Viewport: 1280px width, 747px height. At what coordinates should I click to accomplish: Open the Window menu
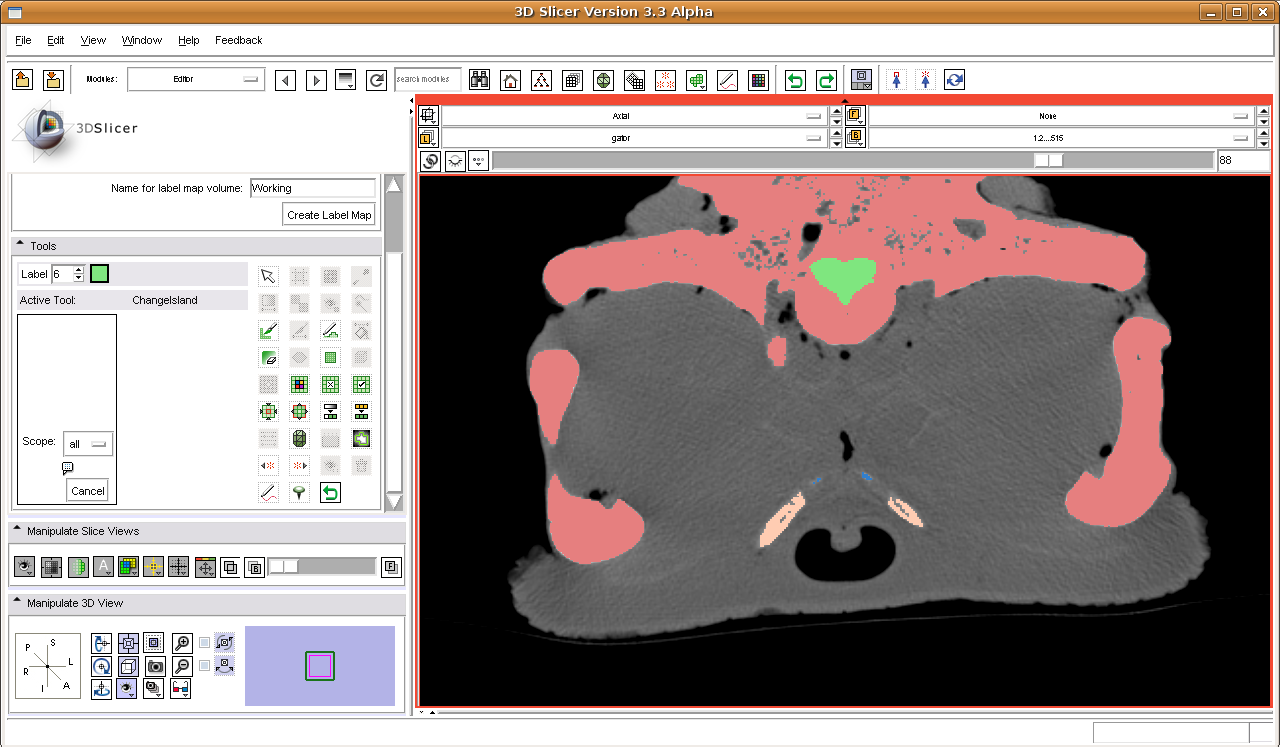(x=142, y=40)
